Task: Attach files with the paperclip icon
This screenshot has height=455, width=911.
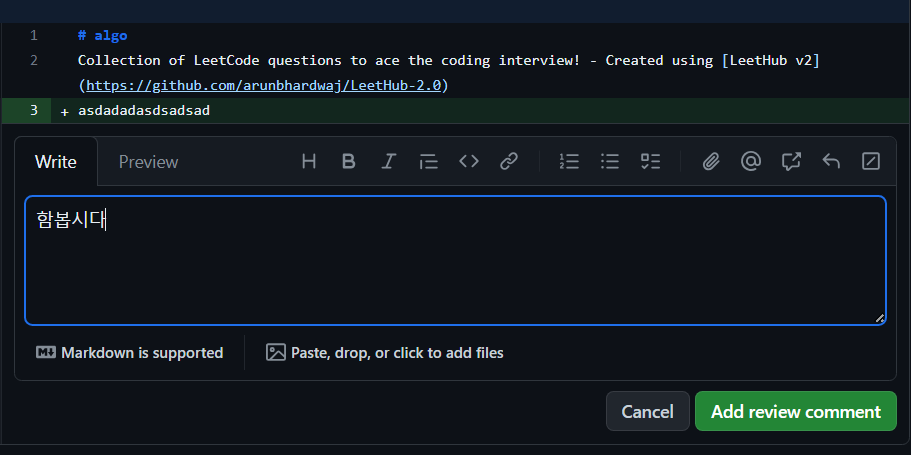Action: tap(711, 161)
